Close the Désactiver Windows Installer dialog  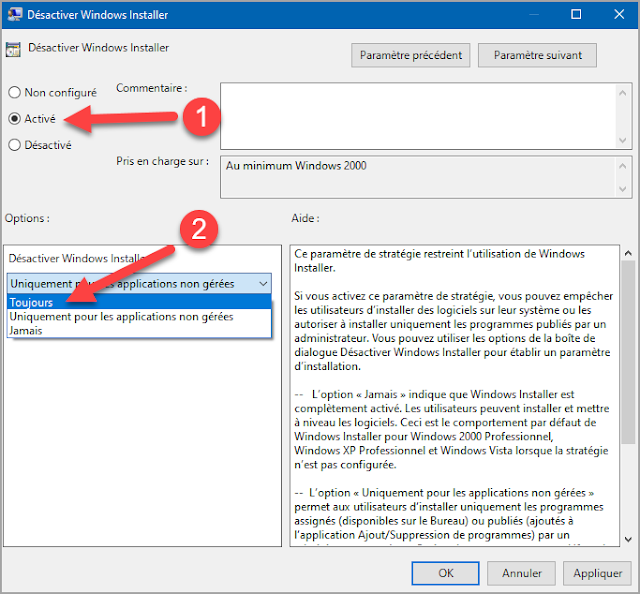[619, 14]
